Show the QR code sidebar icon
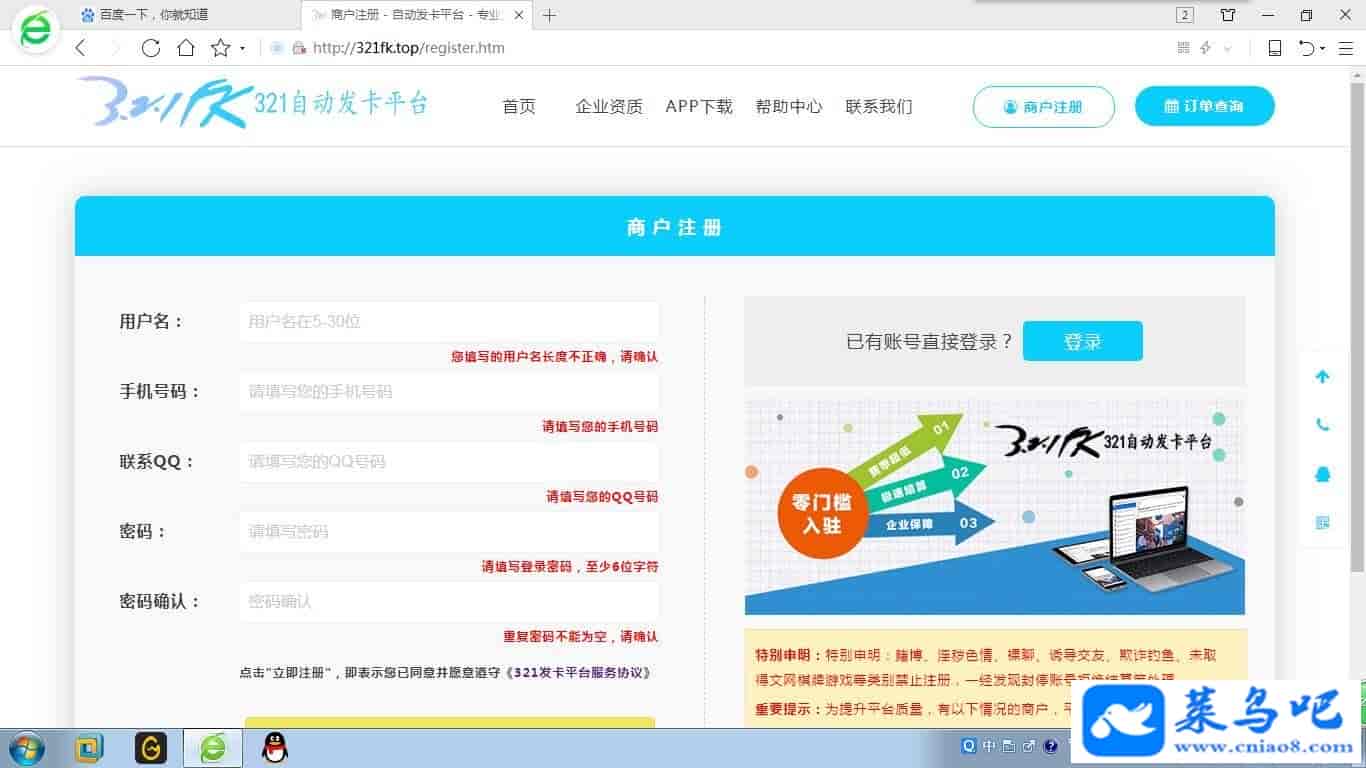This screenshot has height=768, width=1366. coord(1322,523)
